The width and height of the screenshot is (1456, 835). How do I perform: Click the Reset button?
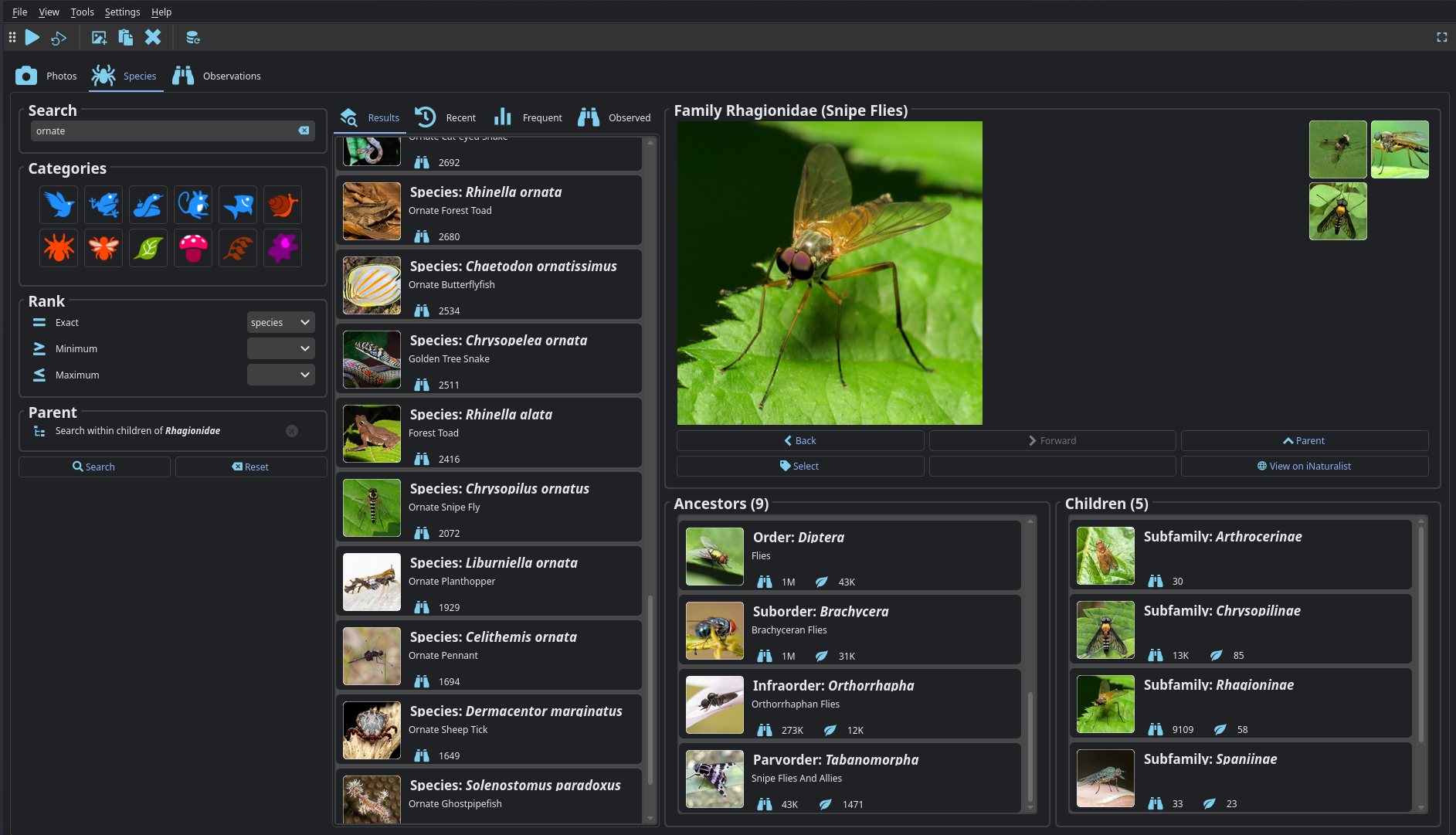(251, 467)
